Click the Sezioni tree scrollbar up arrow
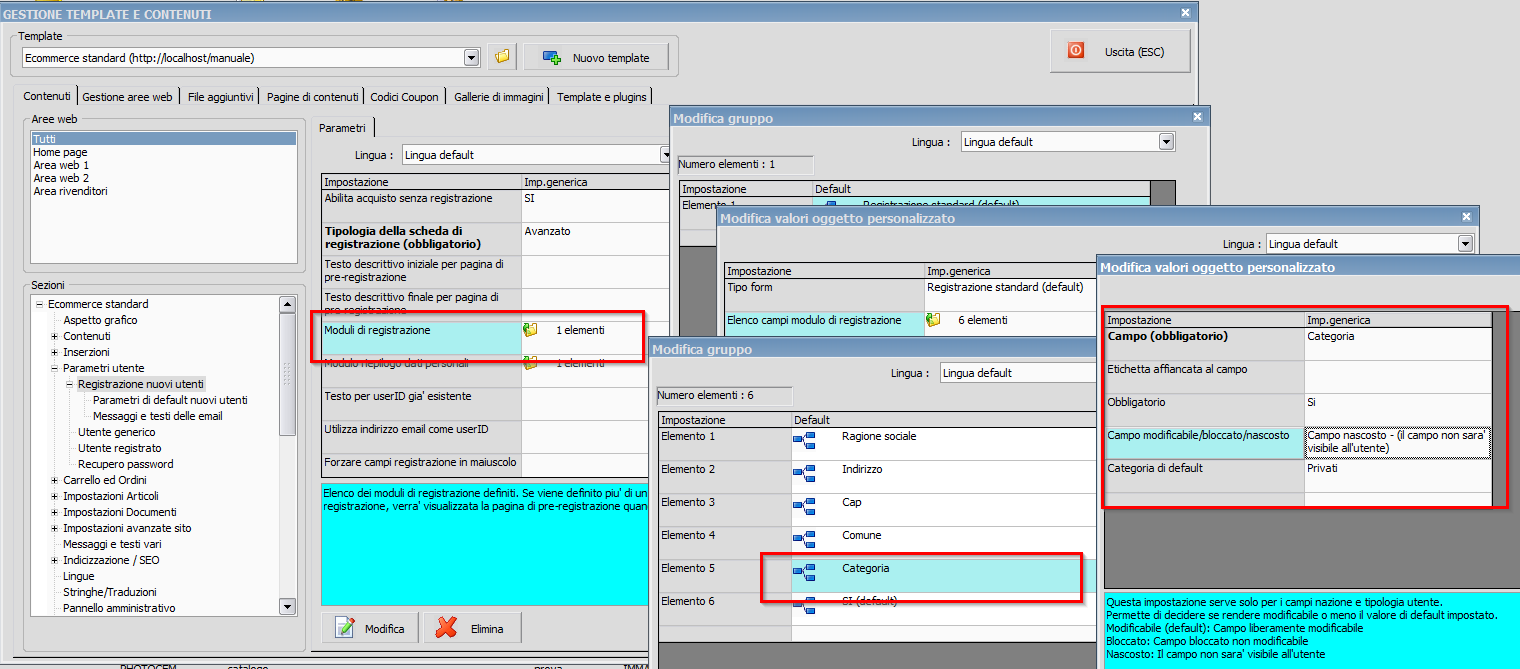 pyautogui.click(x=288, y=304)
